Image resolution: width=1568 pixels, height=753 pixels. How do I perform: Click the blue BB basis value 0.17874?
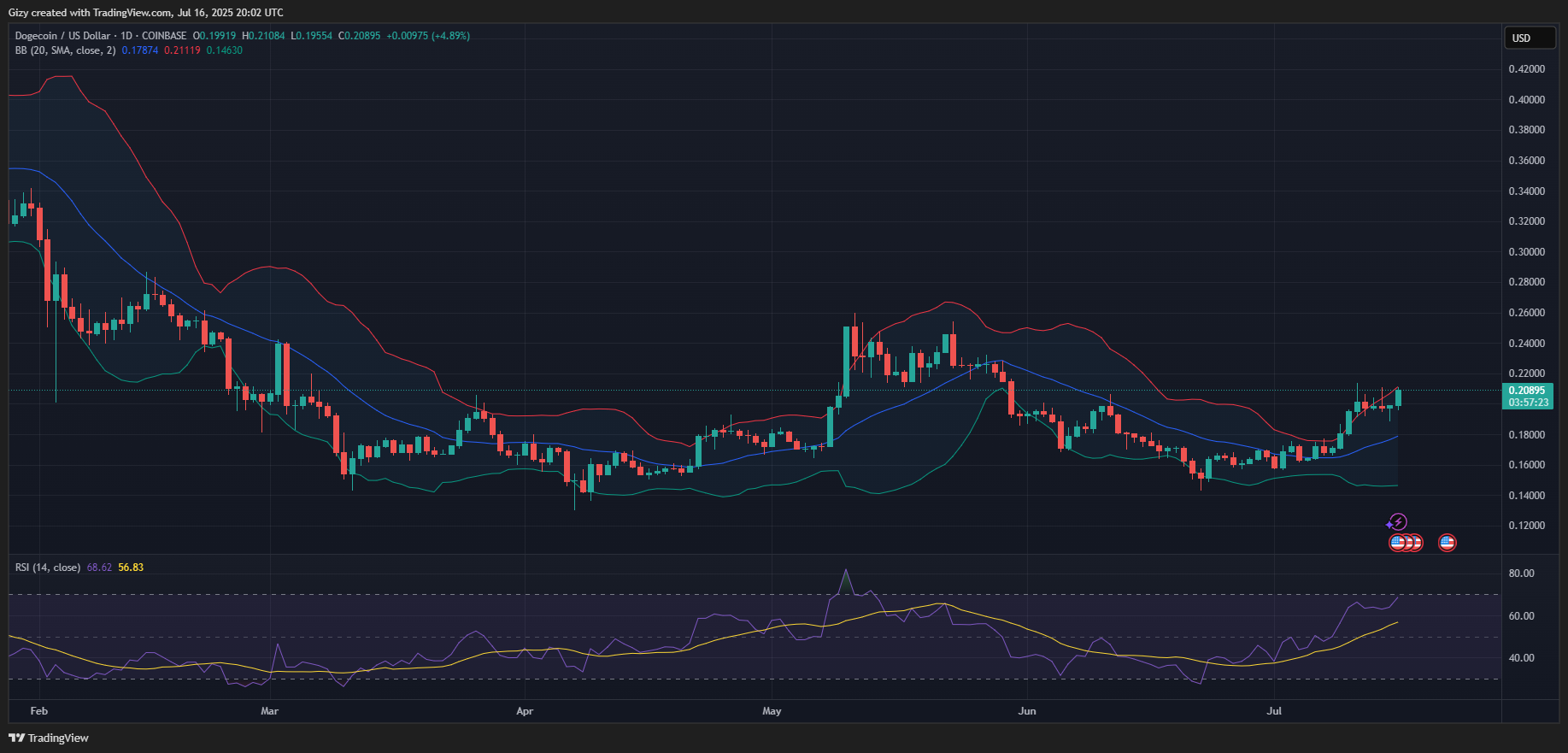[140, 50]
